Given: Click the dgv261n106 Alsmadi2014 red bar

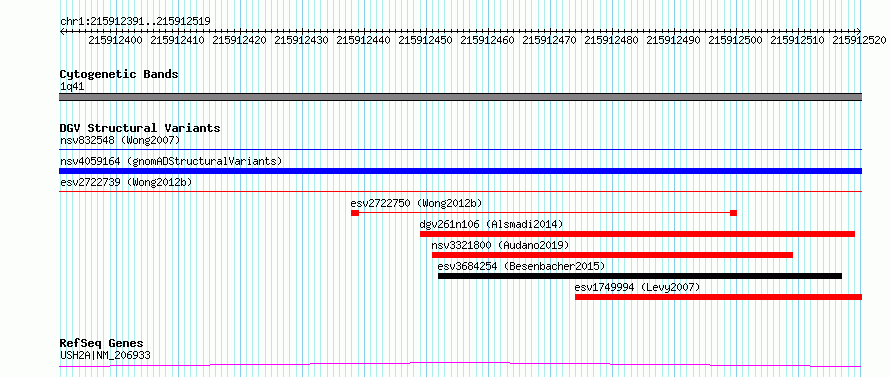Looking at the screenshot, I should click(637, 234).
